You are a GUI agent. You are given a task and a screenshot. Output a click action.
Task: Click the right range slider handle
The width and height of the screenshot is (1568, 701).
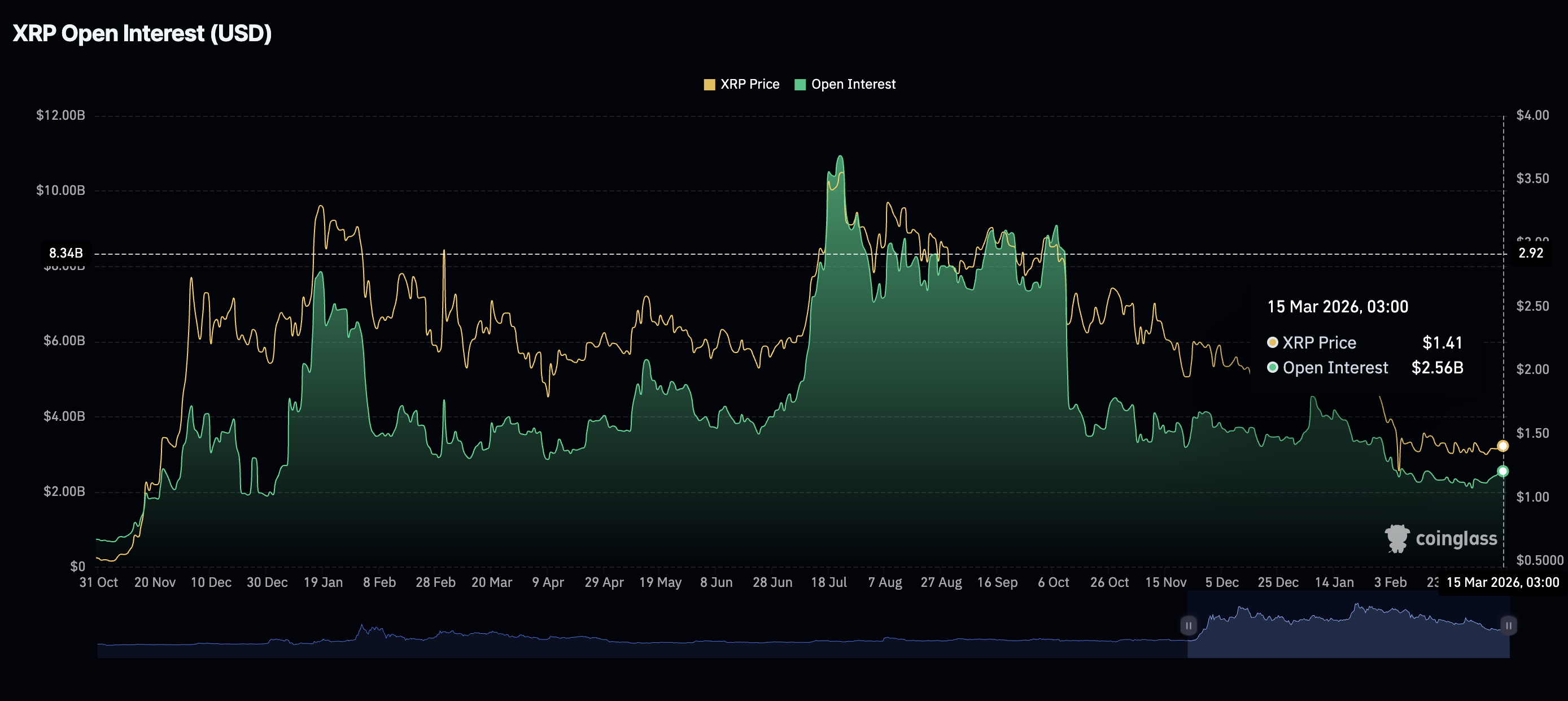[1508, 625]
